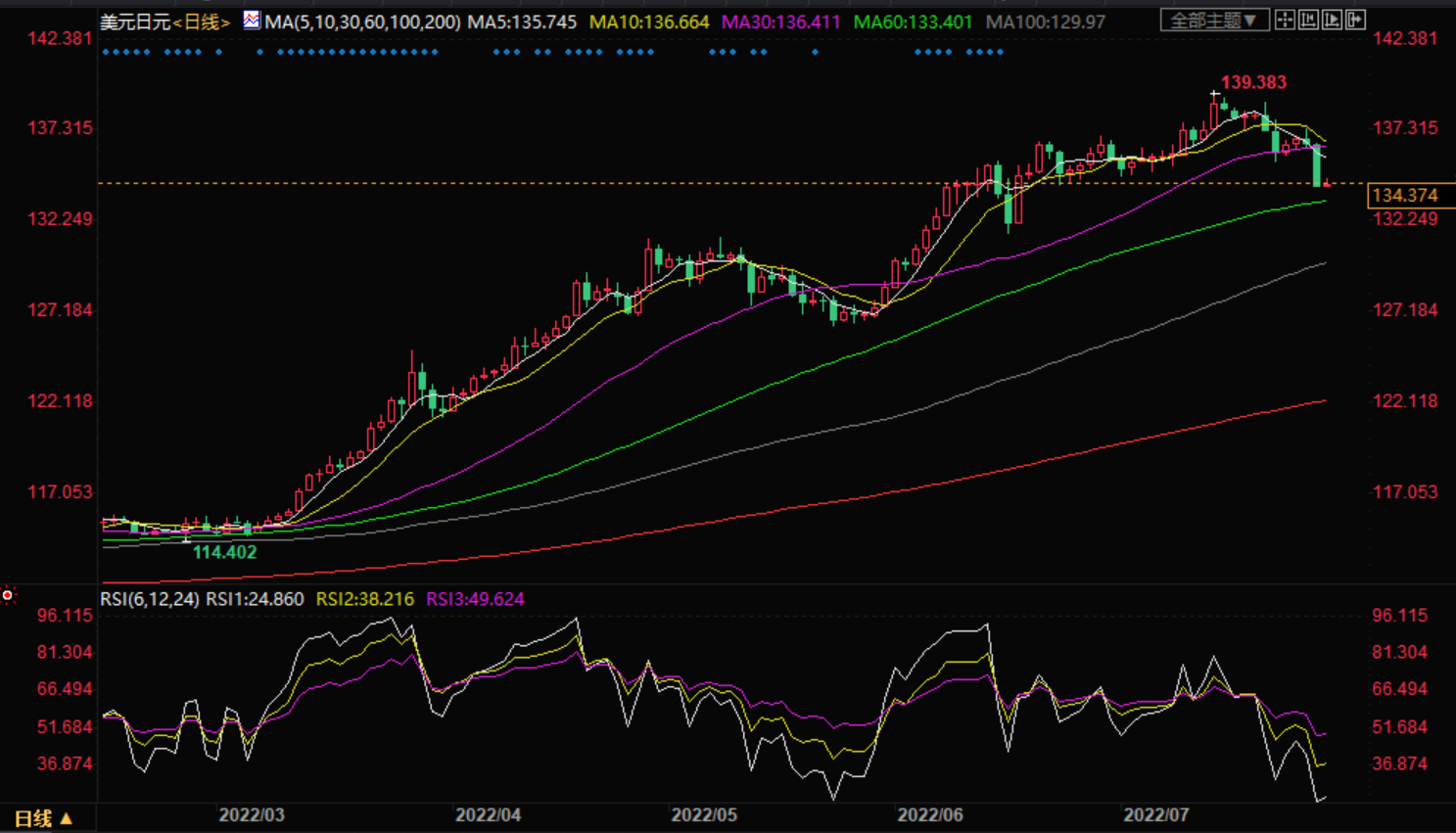Click the rightmost export arrow icon
The width and height of the screenshot is (1456, 833).
[x=1355, y=20]
